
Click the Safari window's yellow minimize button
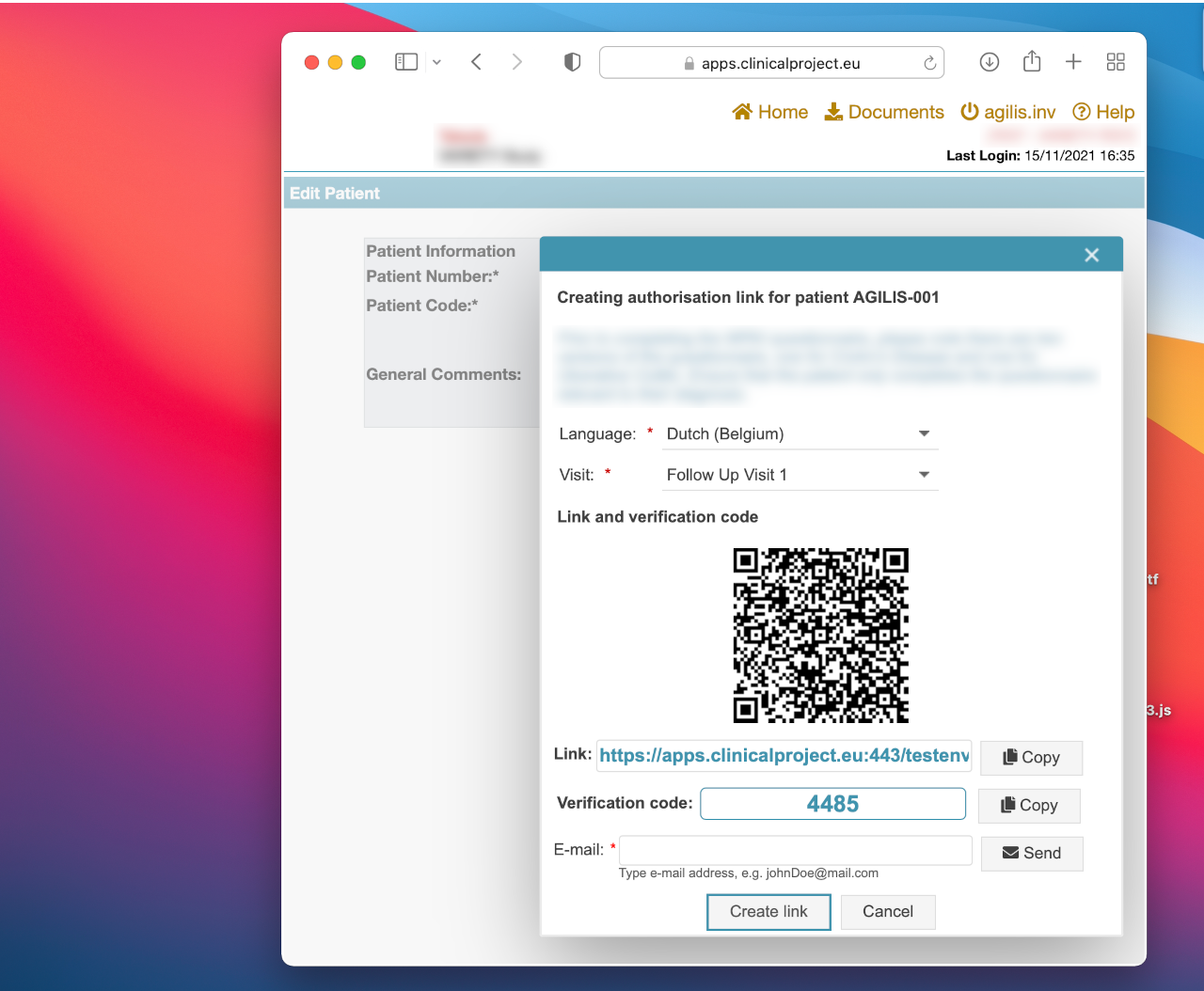(x=335, y=62)
